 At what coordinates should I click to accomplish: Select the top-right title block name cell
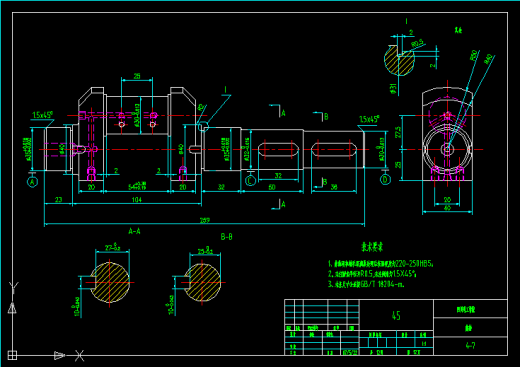(470, 309)
